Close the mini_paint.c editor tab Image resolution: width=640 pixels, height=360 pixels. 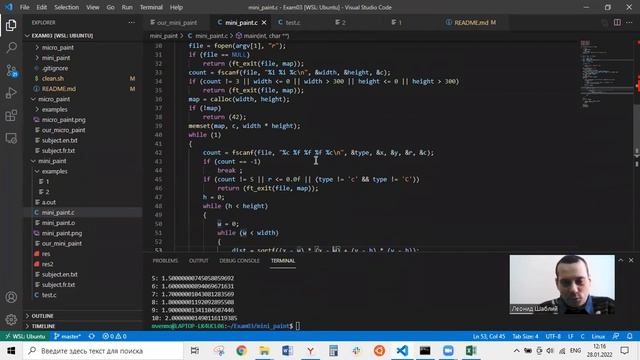[x=264, y=22]
